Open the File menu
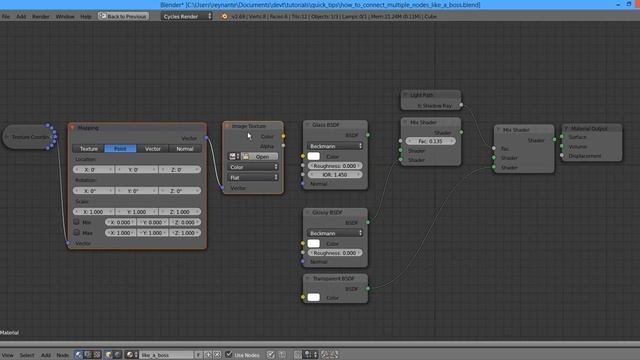The height and width of the screenshot is (360, 640). click(x=6, y=16)
